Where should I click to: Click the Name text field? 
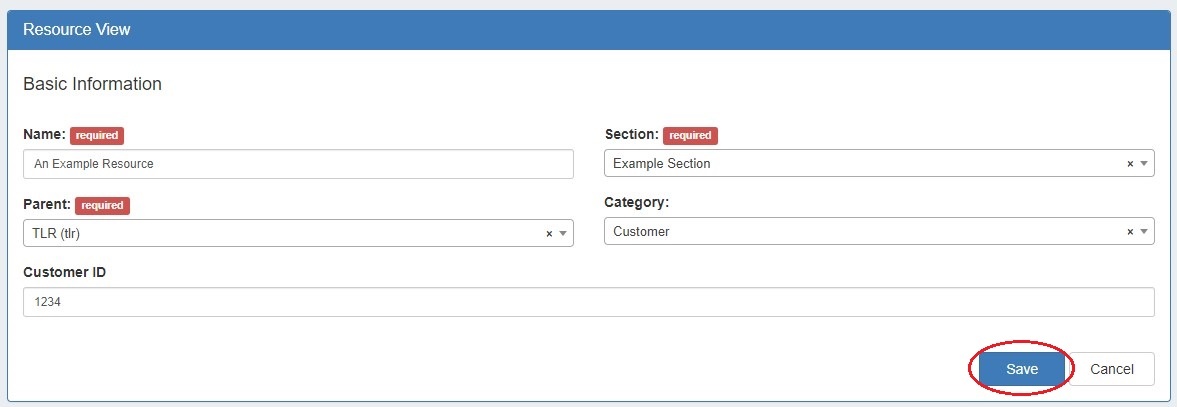[x=298, y=164]
